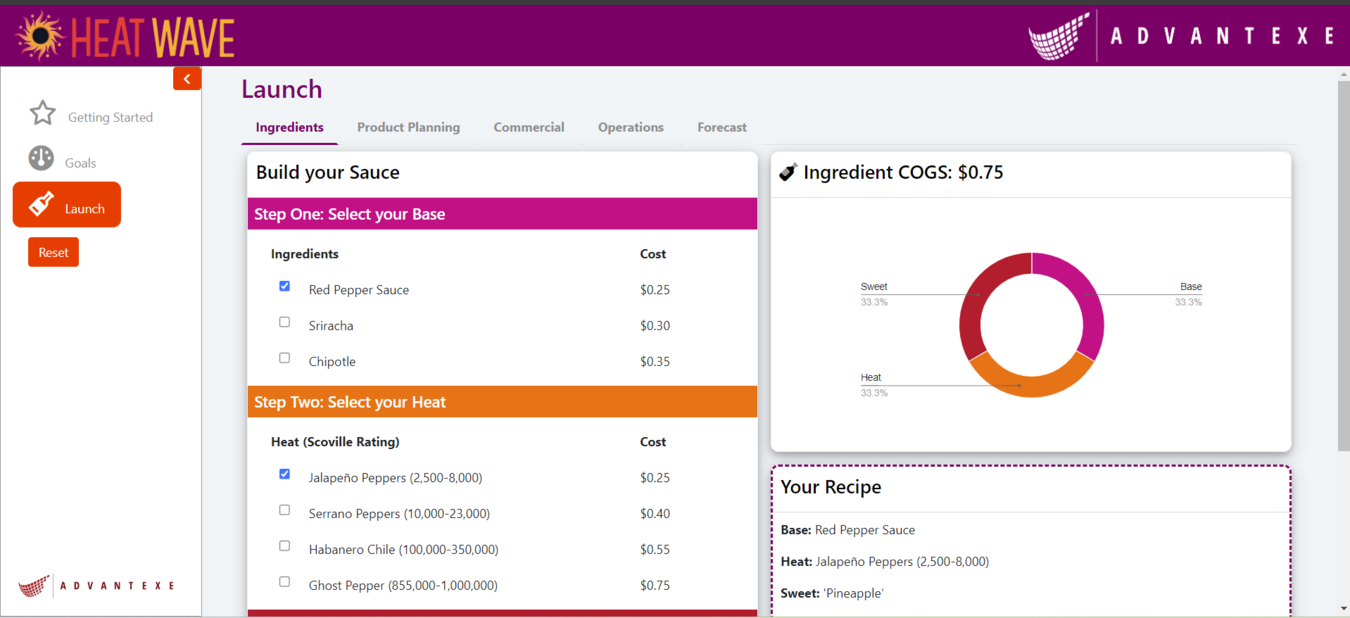Viewport: 1350px width, 618px height.
Task: Click the Reset button
Action: click(x=54, y=252)
